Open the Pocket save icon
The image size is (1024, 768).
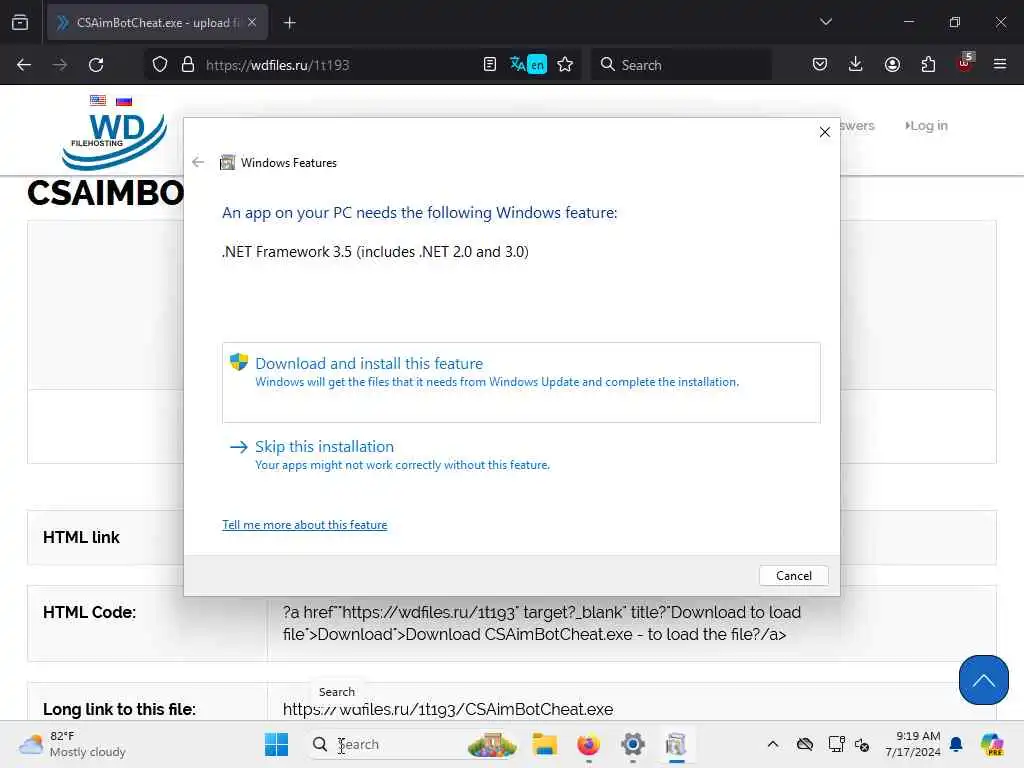click(x=820, y=65)
